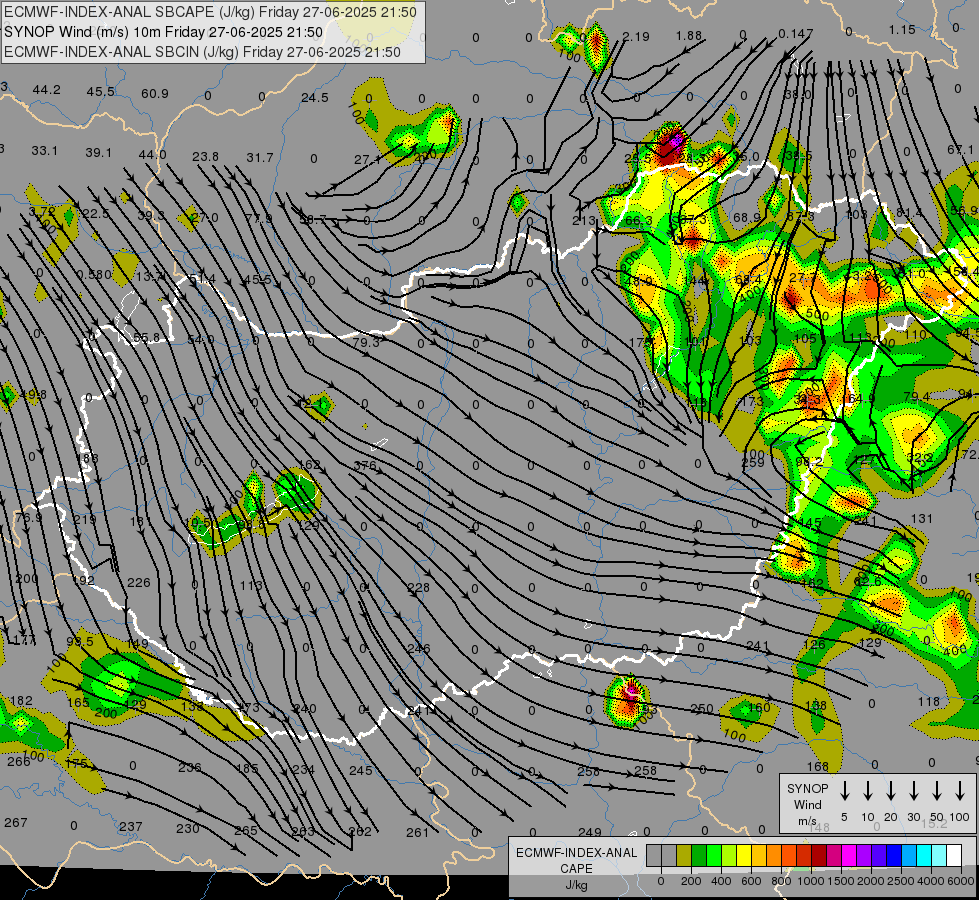Click the 1500 tick label on colorbar
979x900 pixels.
(840, 881)
